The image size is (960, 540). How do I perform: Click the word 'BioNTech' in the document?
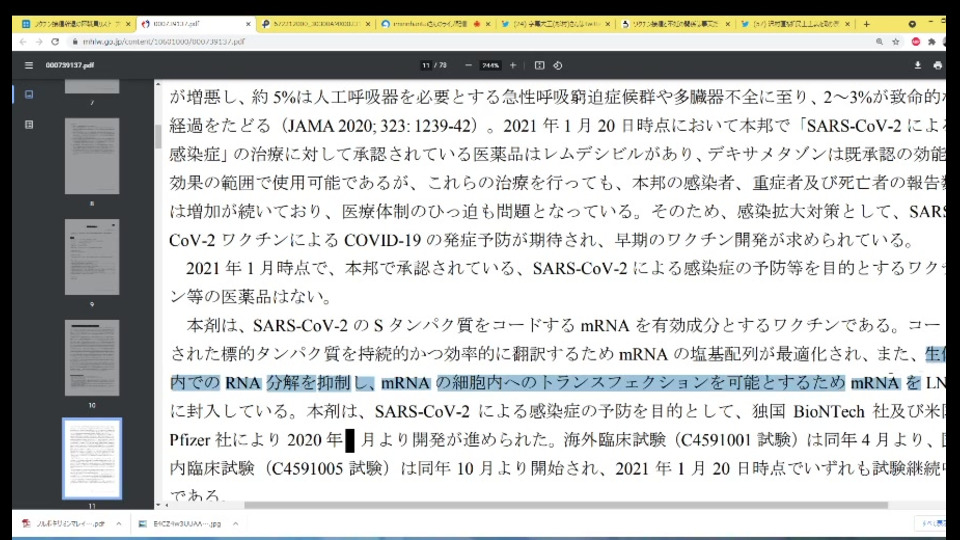828,411
